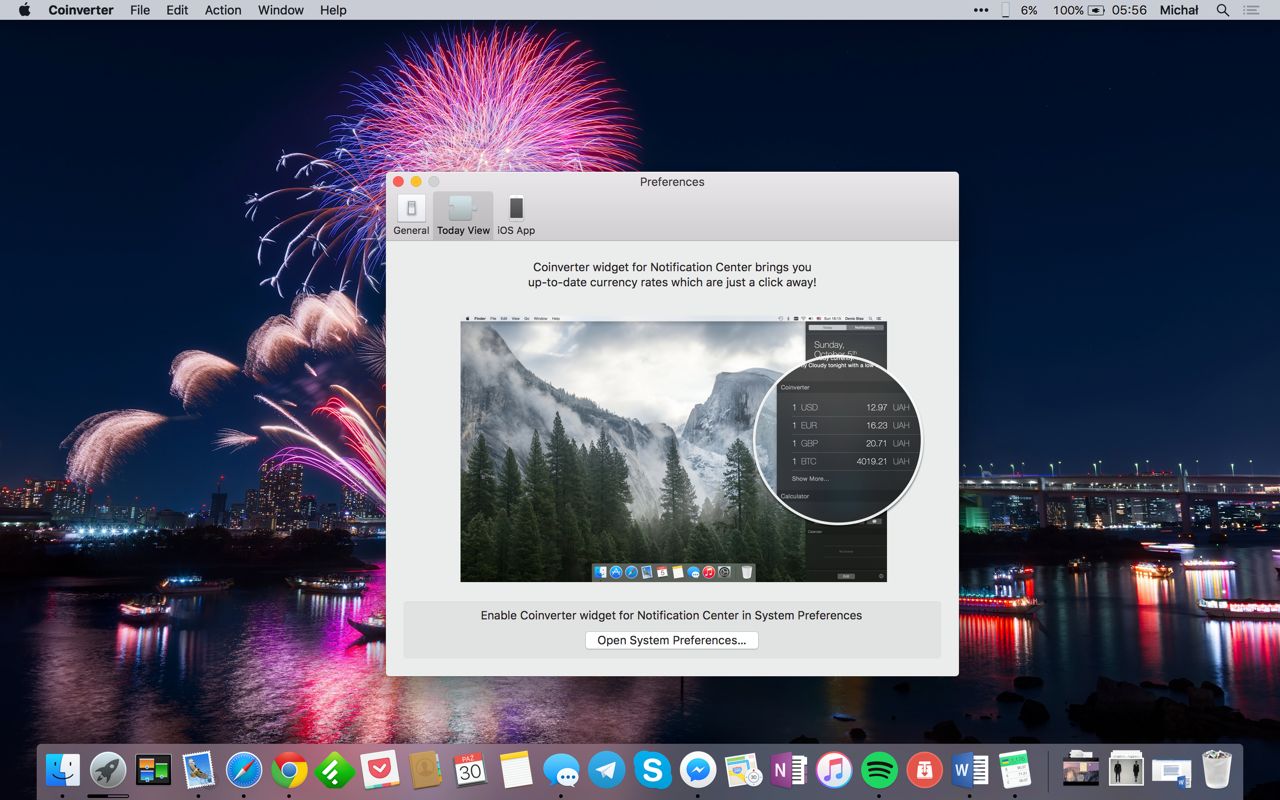Screen dimensions: 1280x800
Task: Open the General preferences tab
Action: (x=411, y=215)
